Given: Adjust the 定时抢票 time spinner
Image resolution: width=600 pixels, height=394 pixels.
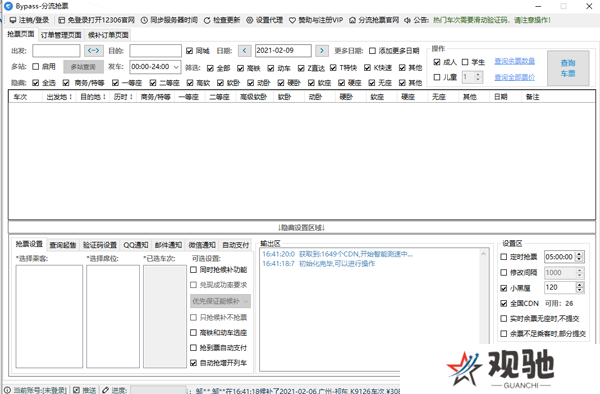Looking at the screenshot, I should 579,257.
